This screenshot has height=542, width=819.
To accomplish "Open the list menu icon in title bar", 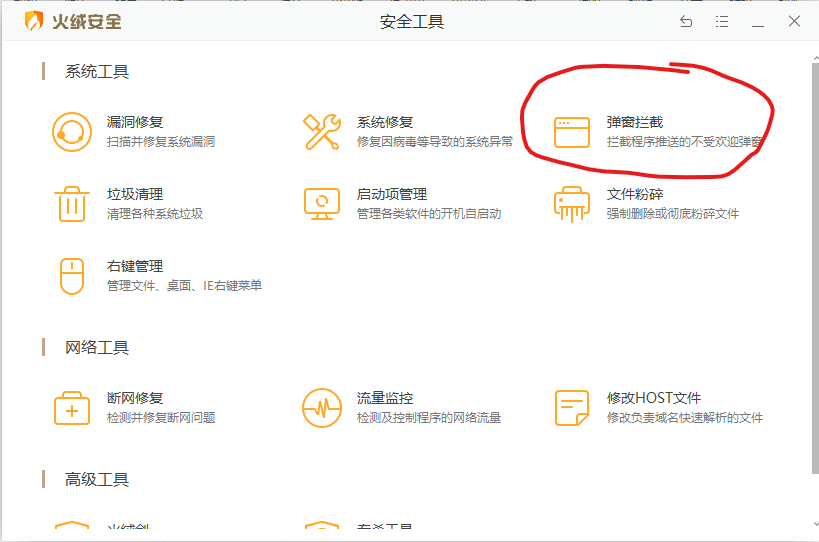I will 722,21.
